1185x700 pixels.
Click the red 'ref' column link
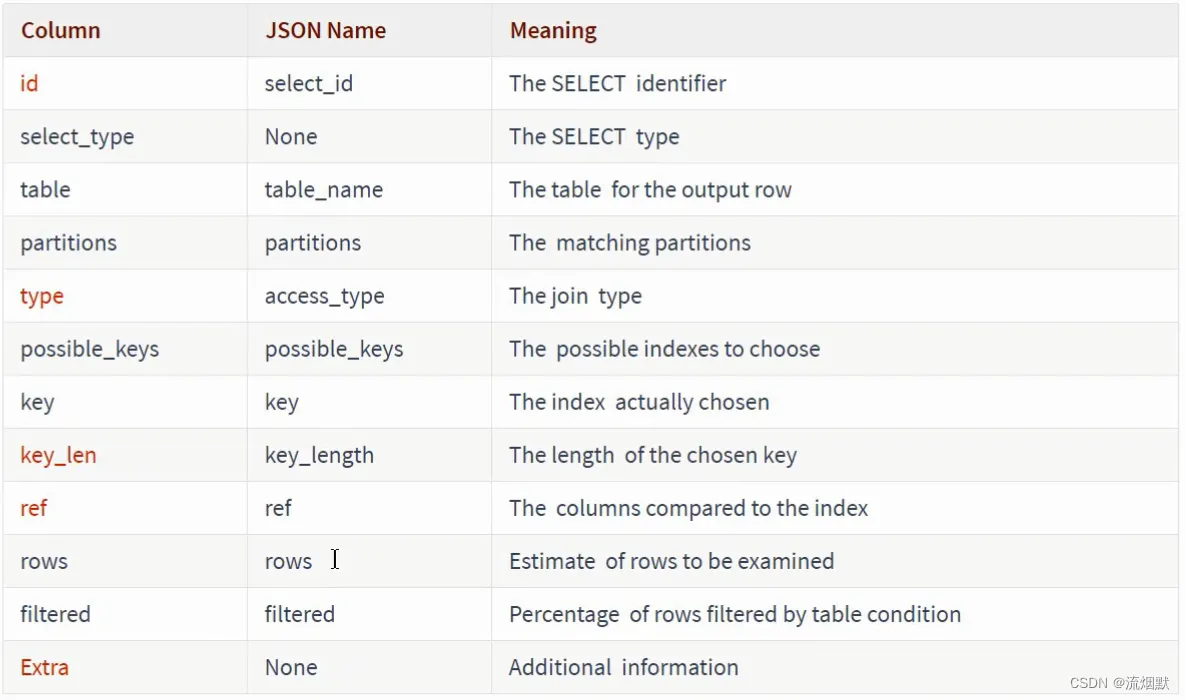[33, 508]
